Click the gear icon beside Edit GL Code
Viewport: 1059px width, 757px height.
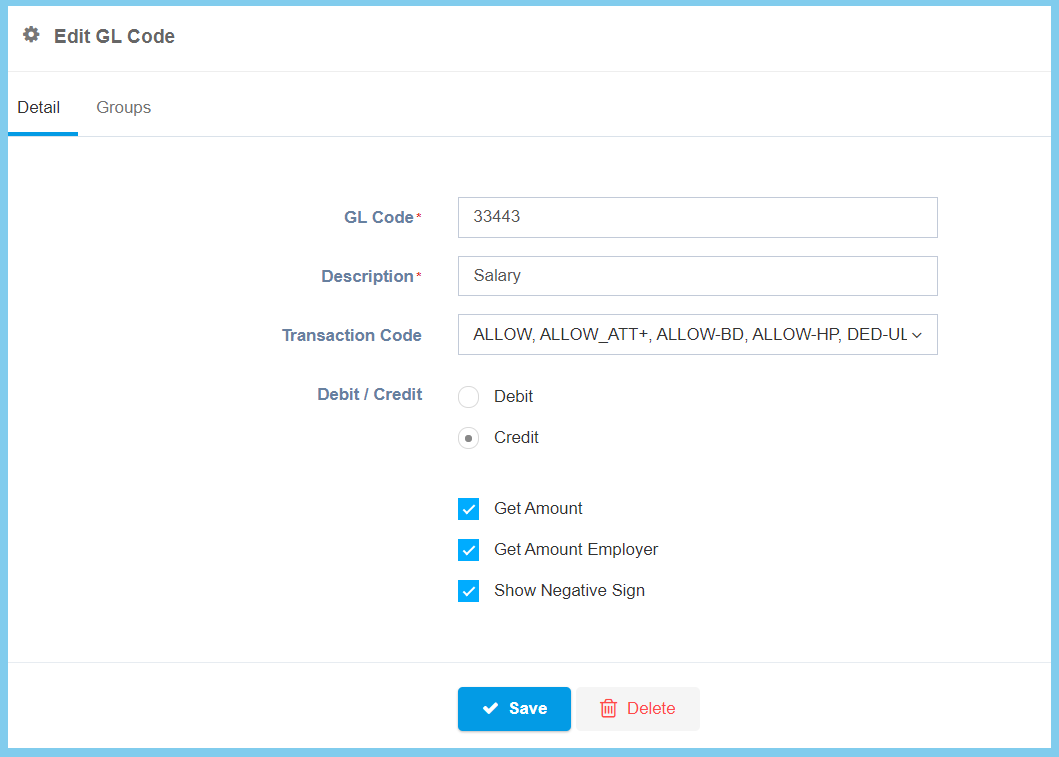[x=32, y=35]
